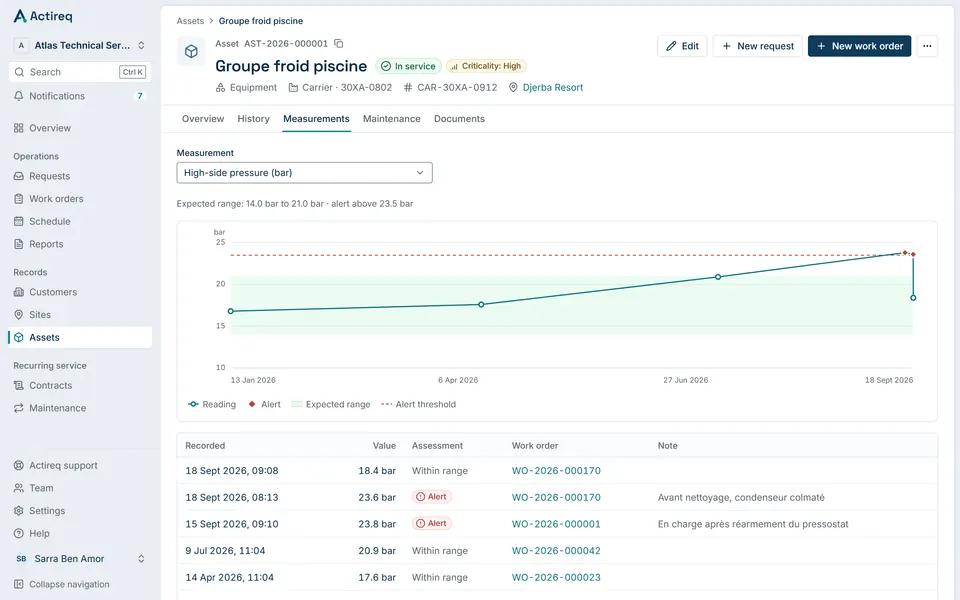Viewport: 960px width, 600px height.
Task: Open the Documents tab
Action: click(x=459, y=119)
